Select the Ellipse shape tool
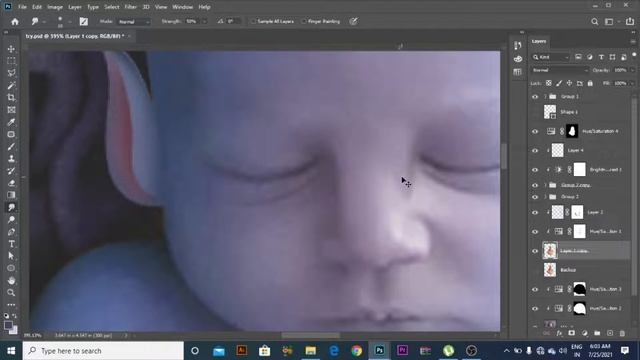The width and height of the screenshot is (640, 360). pyautogui.click(x=11, y=268)
